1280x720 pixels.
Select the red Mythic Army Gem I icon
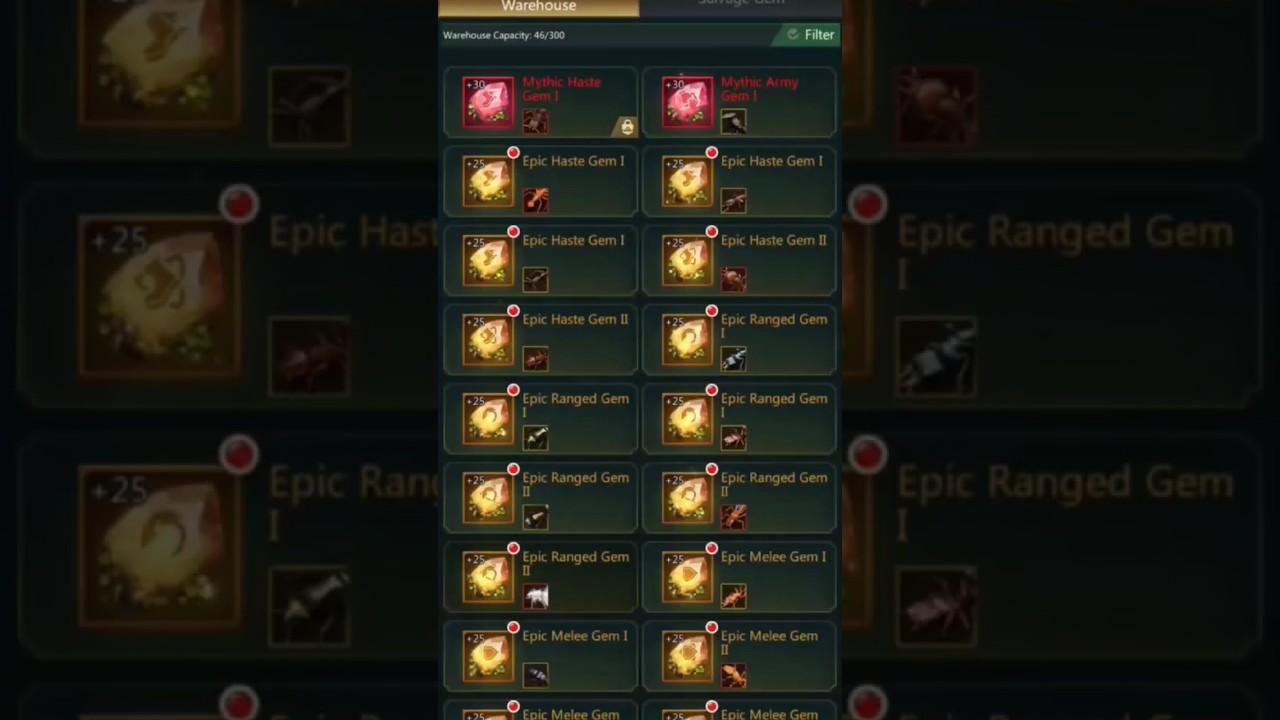(687, 102)
